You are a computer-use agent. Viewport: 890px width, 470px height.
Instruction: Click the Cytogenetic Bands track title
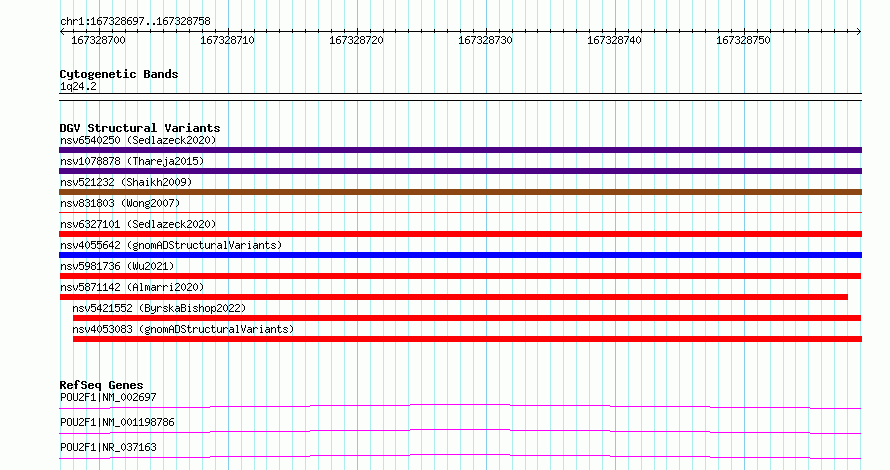[119, 74]
